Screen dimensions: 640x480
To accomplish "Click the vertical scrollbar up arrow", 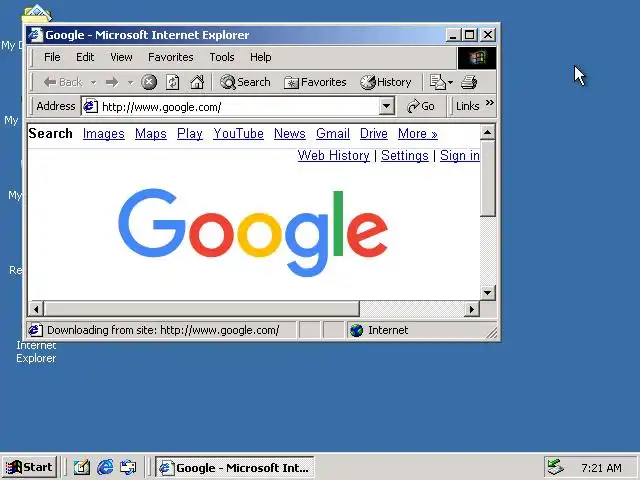I will pyautogui.click(x=488, y=132).
